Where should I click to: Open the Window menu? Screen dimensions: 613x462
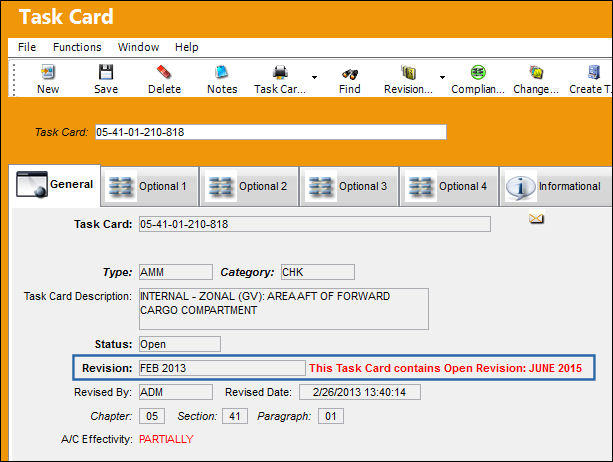point(138,47)
